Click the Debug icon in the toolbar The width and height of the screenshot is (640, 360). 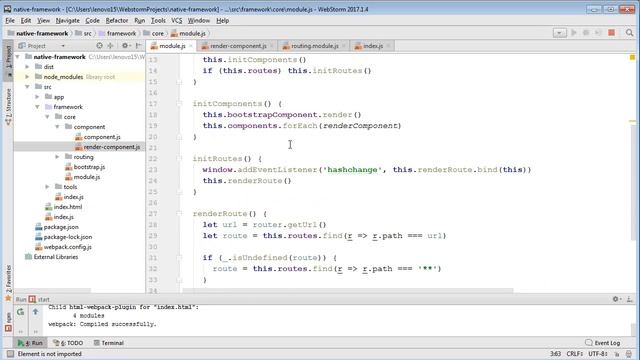point(586,33)
